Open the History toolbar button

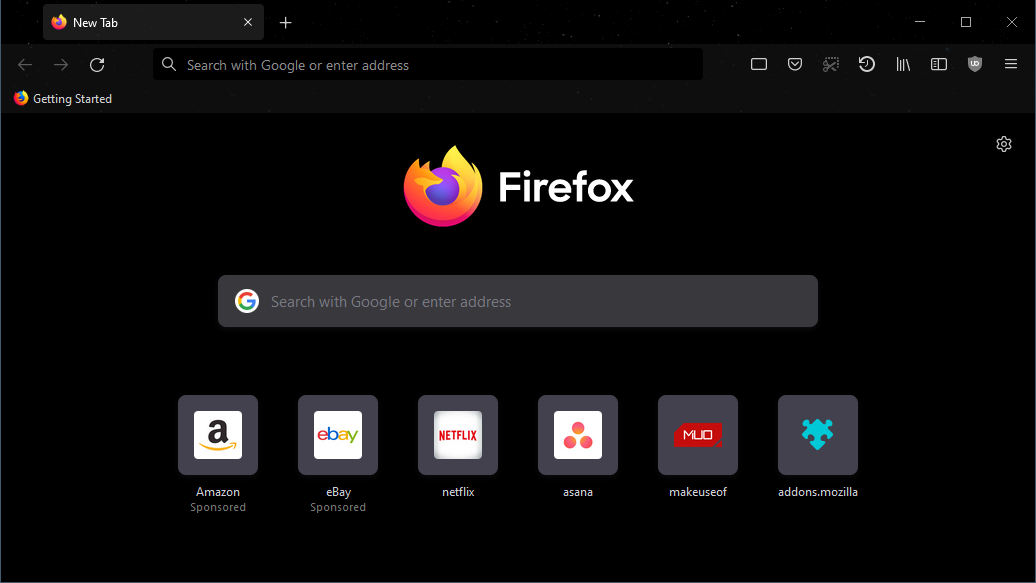click(867, 65)
